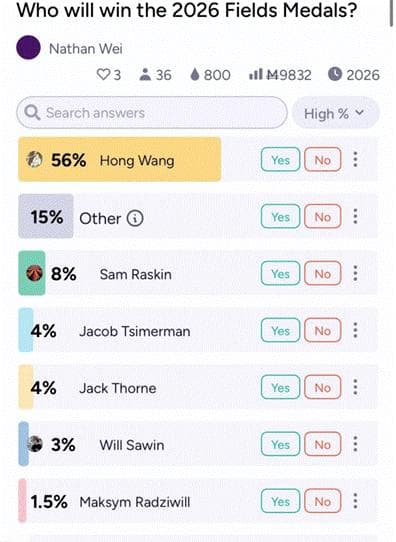Click the heart like icon
This screenshot has height=542, width=396.
pyautogui.click(x=103, y=74)
